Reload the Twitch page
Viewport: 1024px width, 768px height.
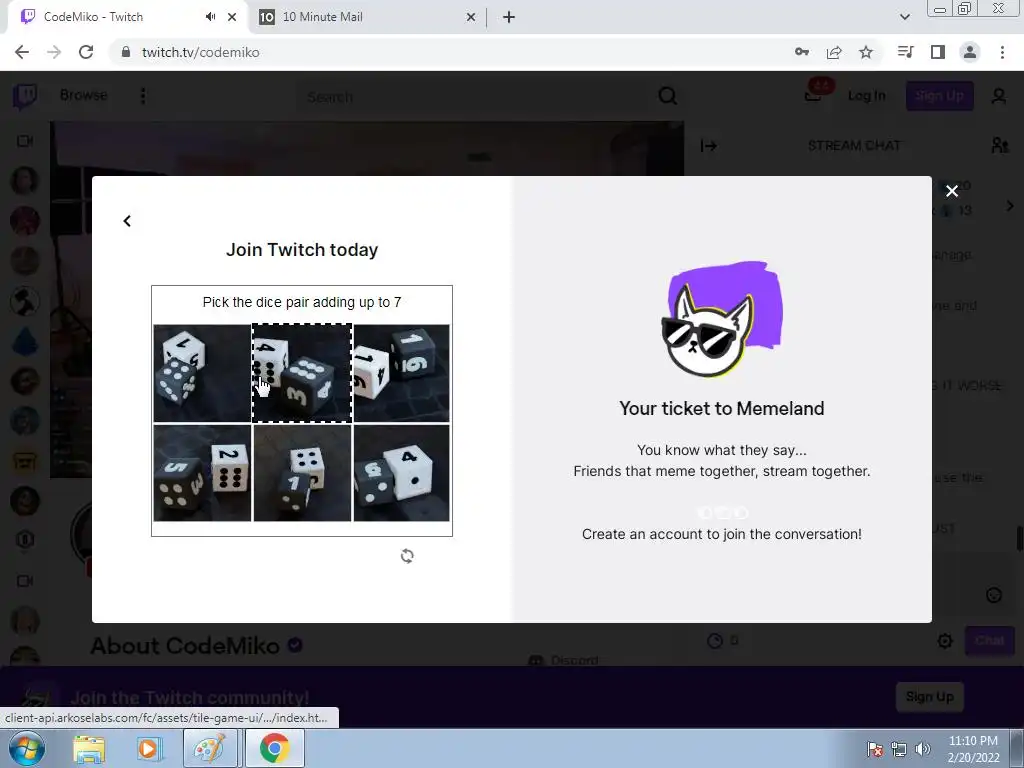click(x=86, y=52)
